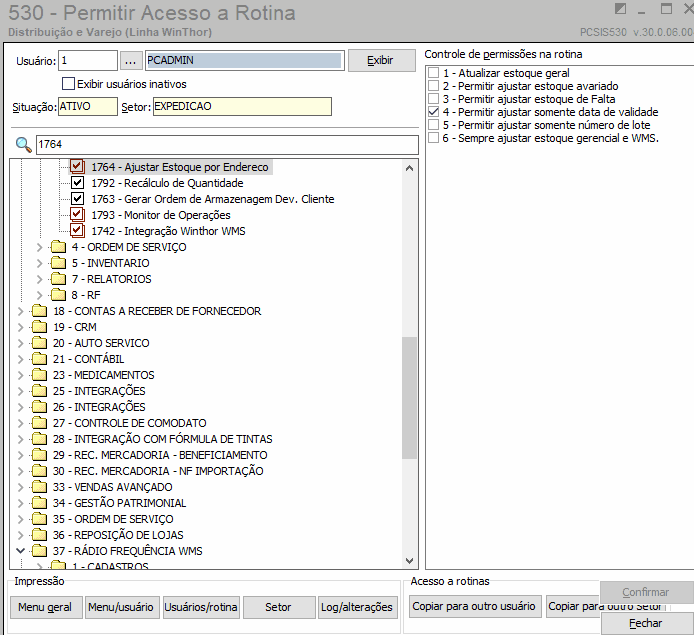The height and width of the screenshot is (635, 694).
Task: Click folder icon of 36 - REPOSIÇÃO DE LOJAS
Action: 39,535
